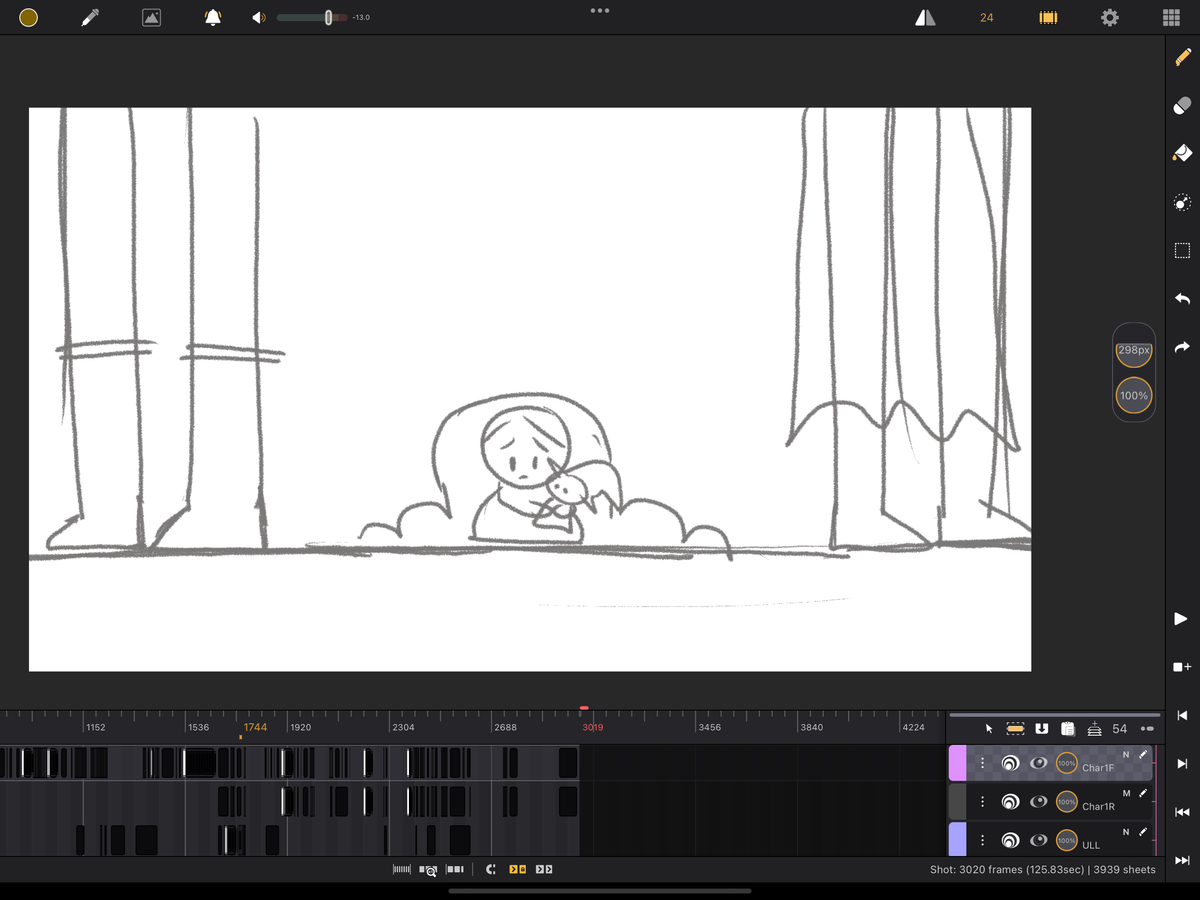
Task: Jump to the next drawing
Action: point(1182,764)
